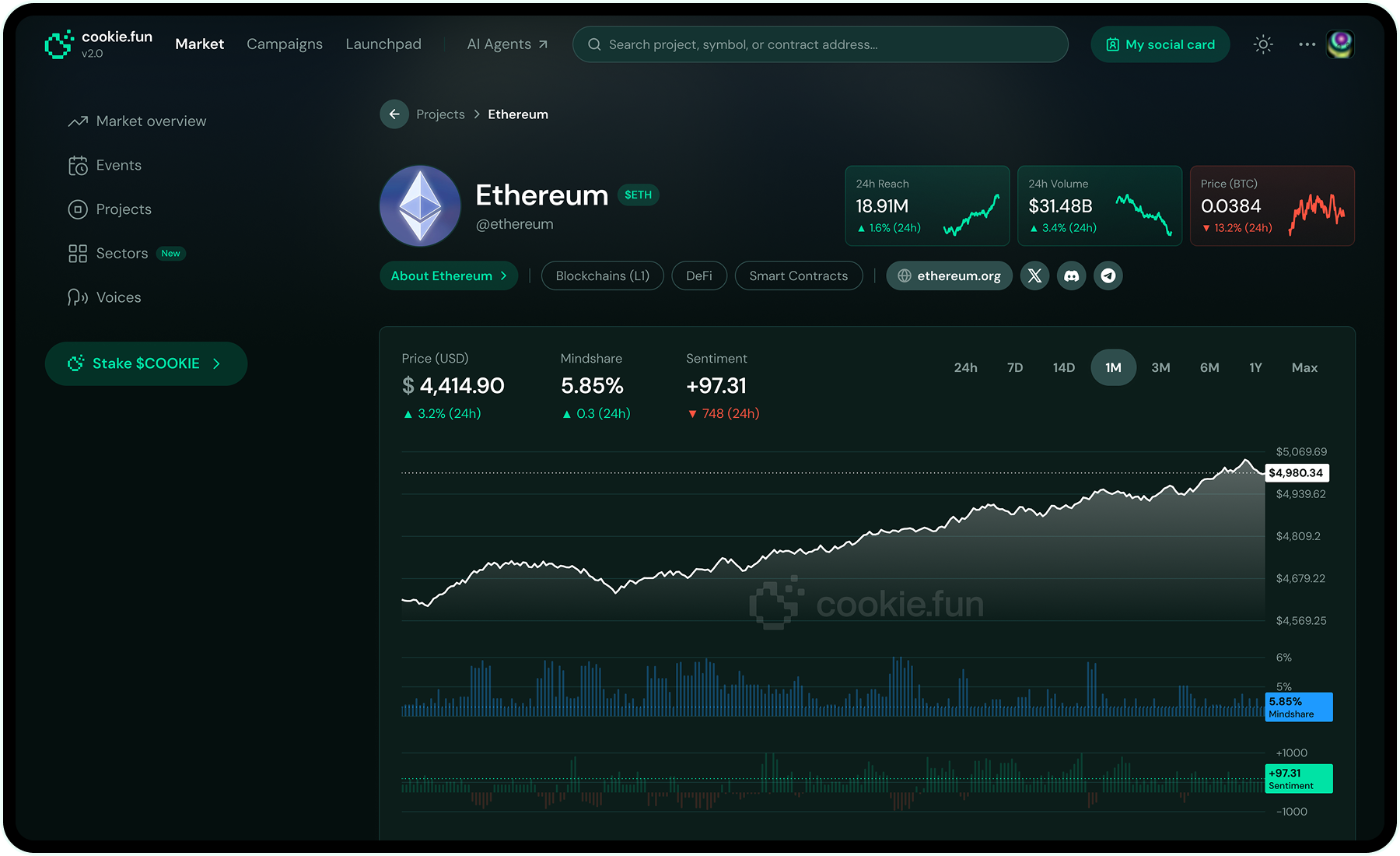Open the 24h Reach card
This screenshot has width=1400, height=856.
[x=927, y=205]
